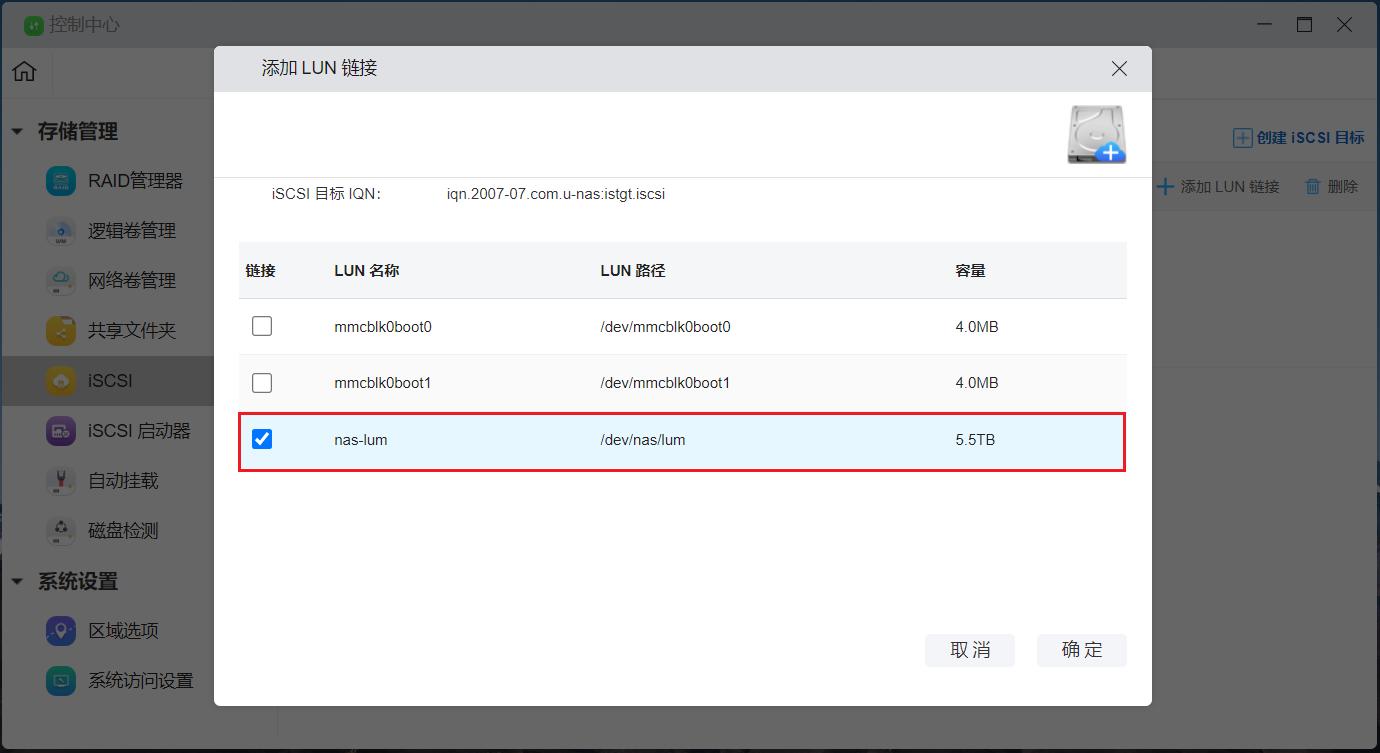Collapse the 存储管理 section
Image resolution: width=1380 pixels, height=753 pixels.
[17, 132]
